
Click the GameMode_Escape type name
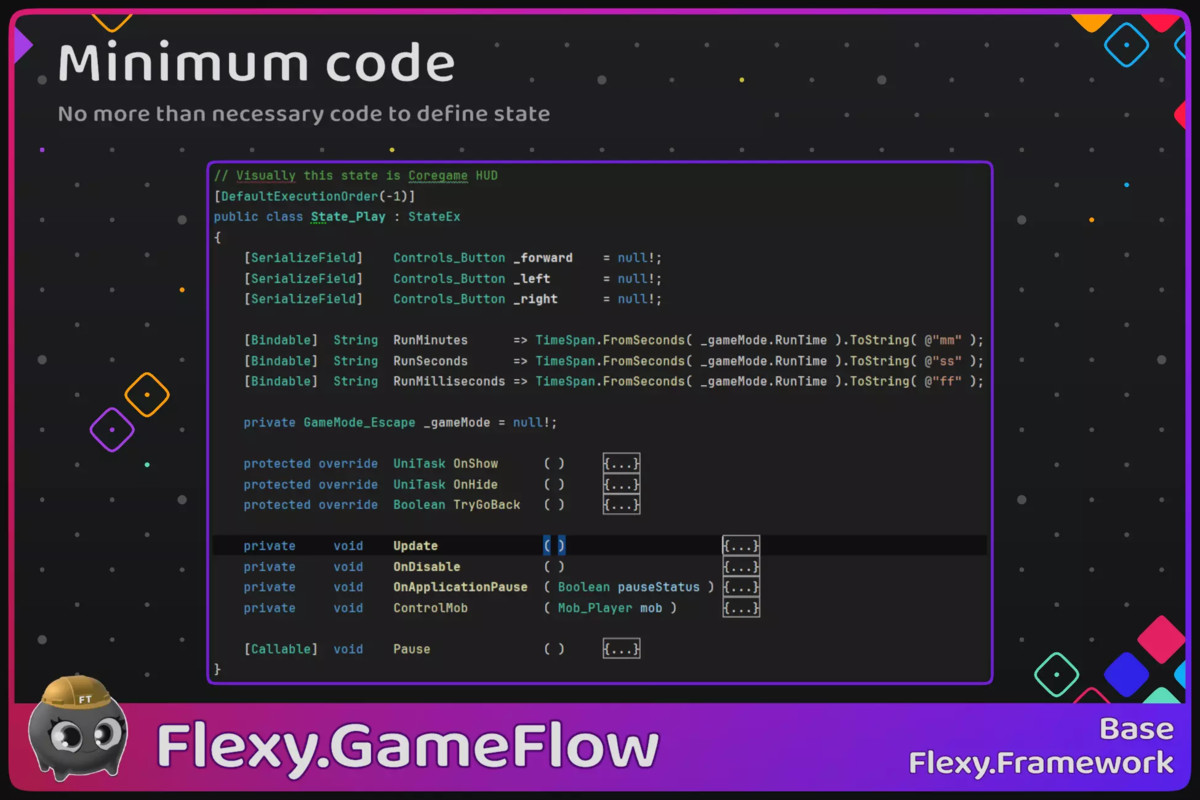click(x=359, y=423)
